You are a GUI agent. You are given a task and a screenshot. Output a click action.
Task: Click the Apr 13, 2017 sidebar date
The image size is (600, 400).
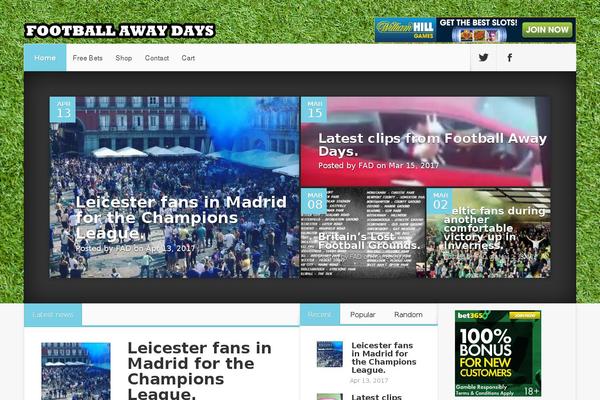click(369, 380)
